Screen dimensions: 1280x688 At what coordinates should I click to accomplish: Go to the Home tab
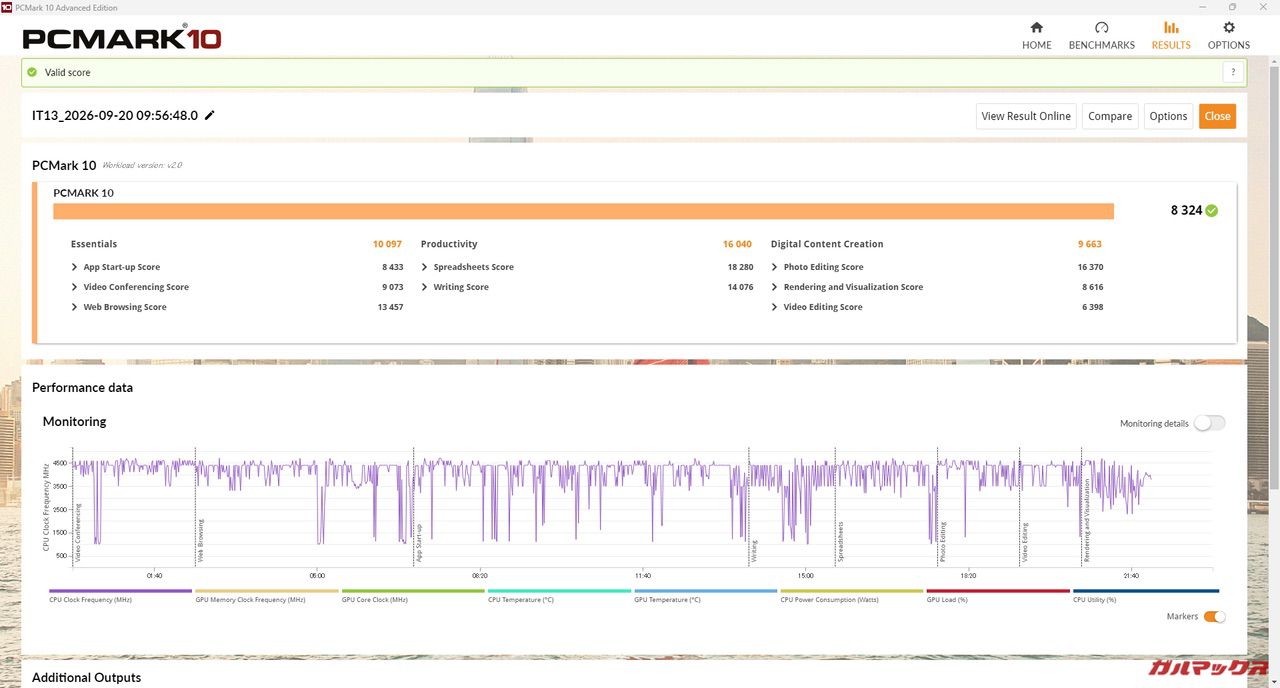(1036, 36)
